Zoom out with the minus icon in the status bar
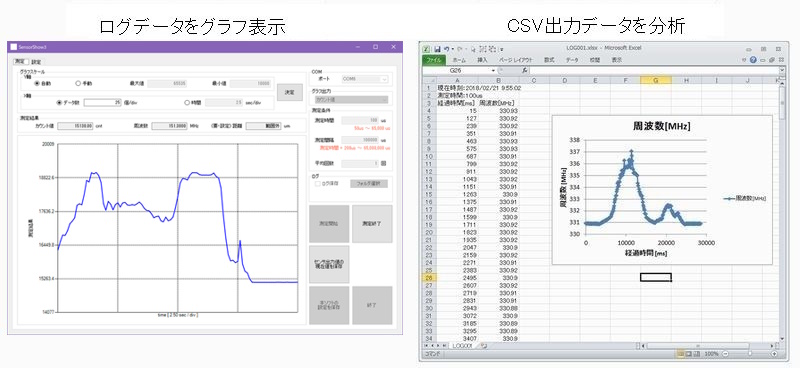The height and width of the screenshot is (368, 800). point(725,353)
